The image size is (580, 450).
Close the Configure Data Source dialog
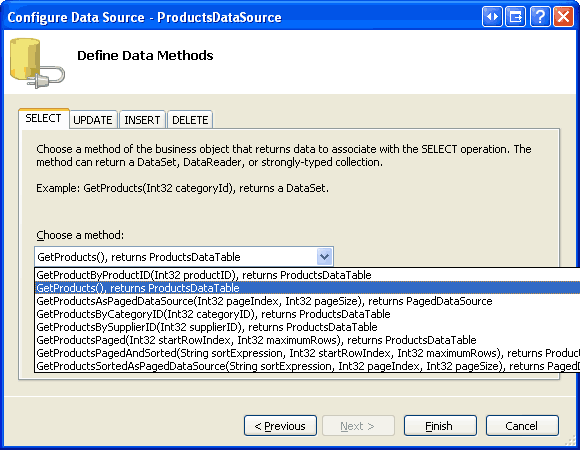pos(563,17)
